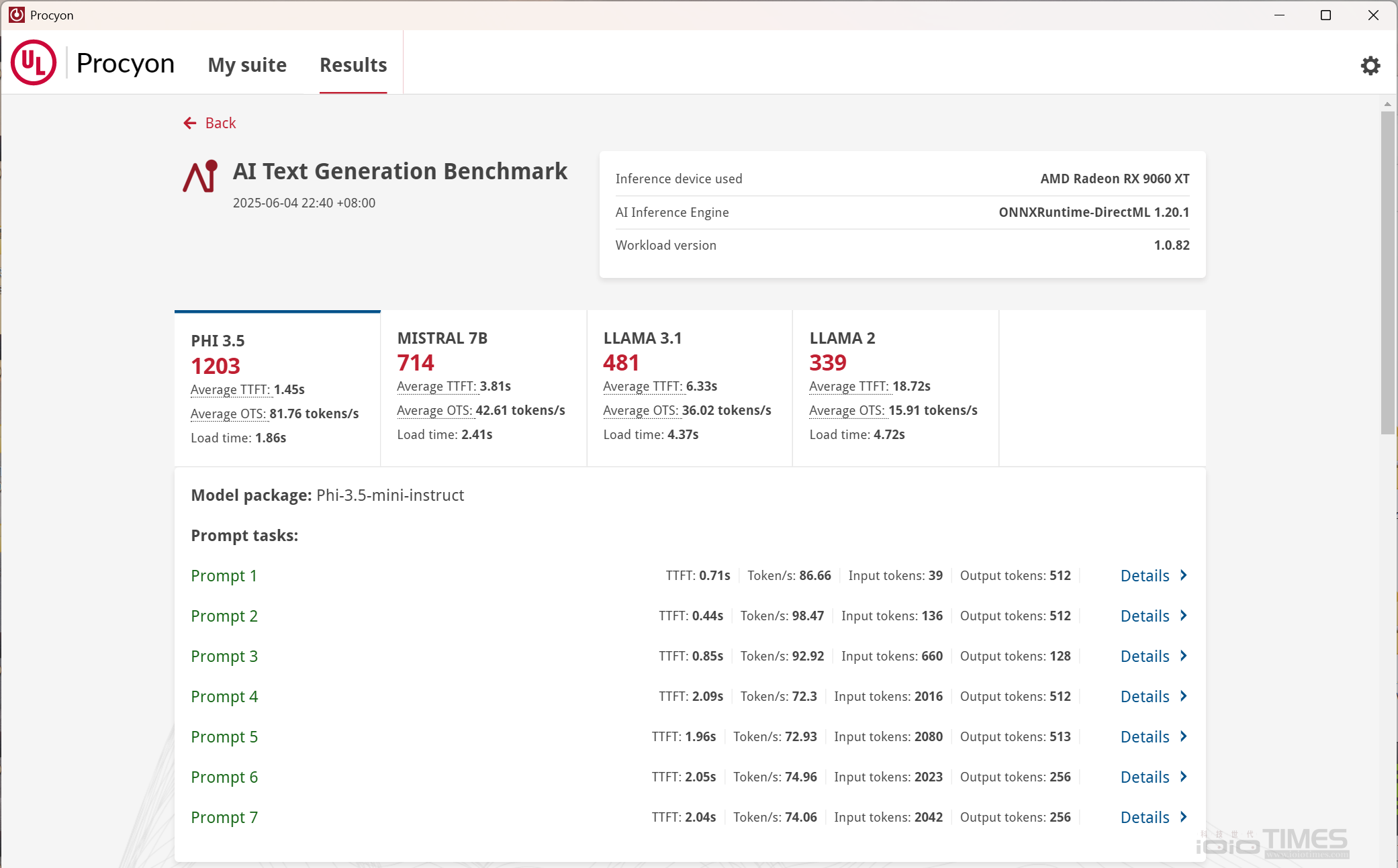Click the AI benchmark logo icon

coord(200,177)
